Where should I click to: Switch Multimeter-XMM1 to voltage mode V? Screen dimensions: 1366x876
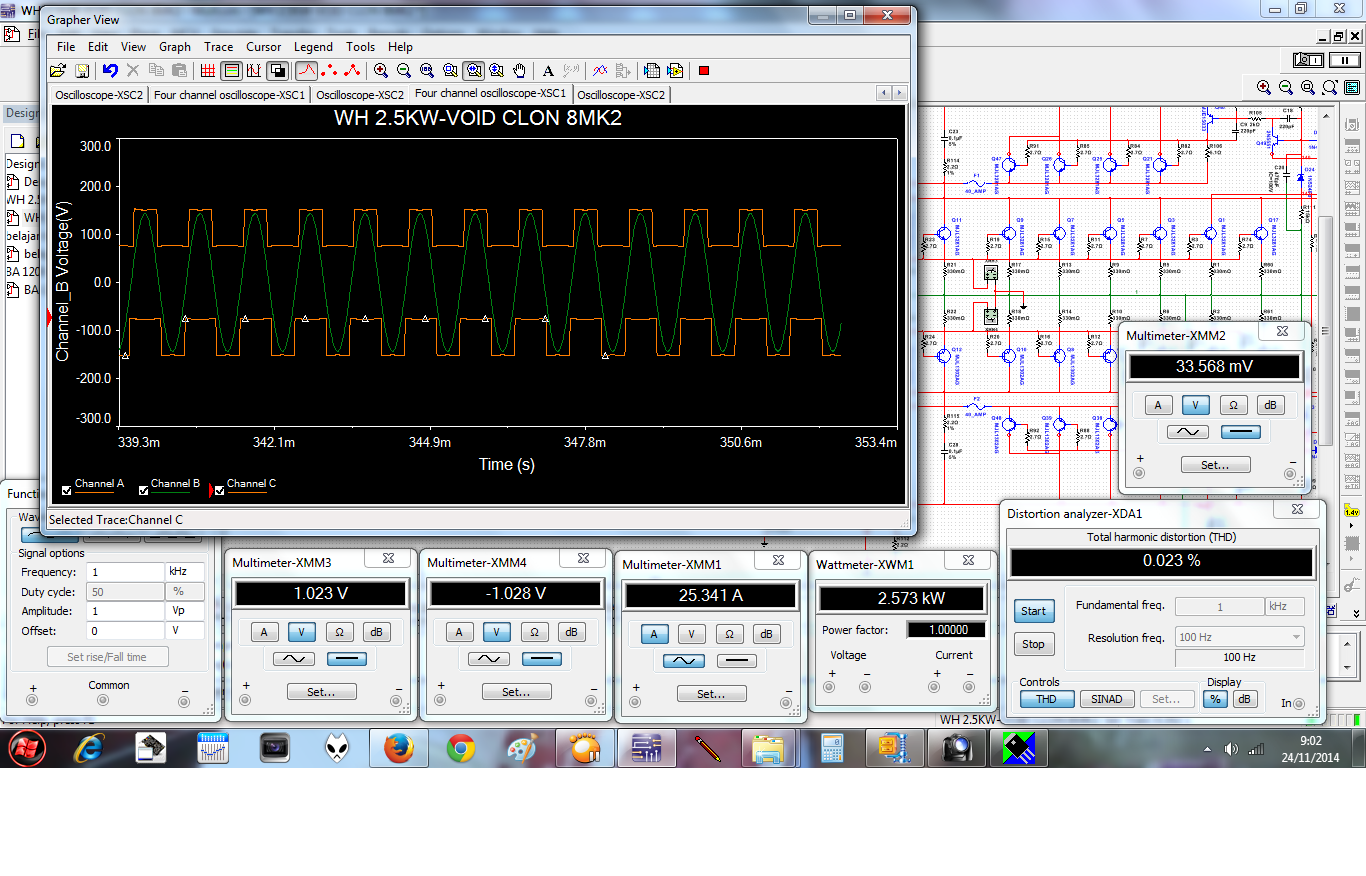click(692, 634)
